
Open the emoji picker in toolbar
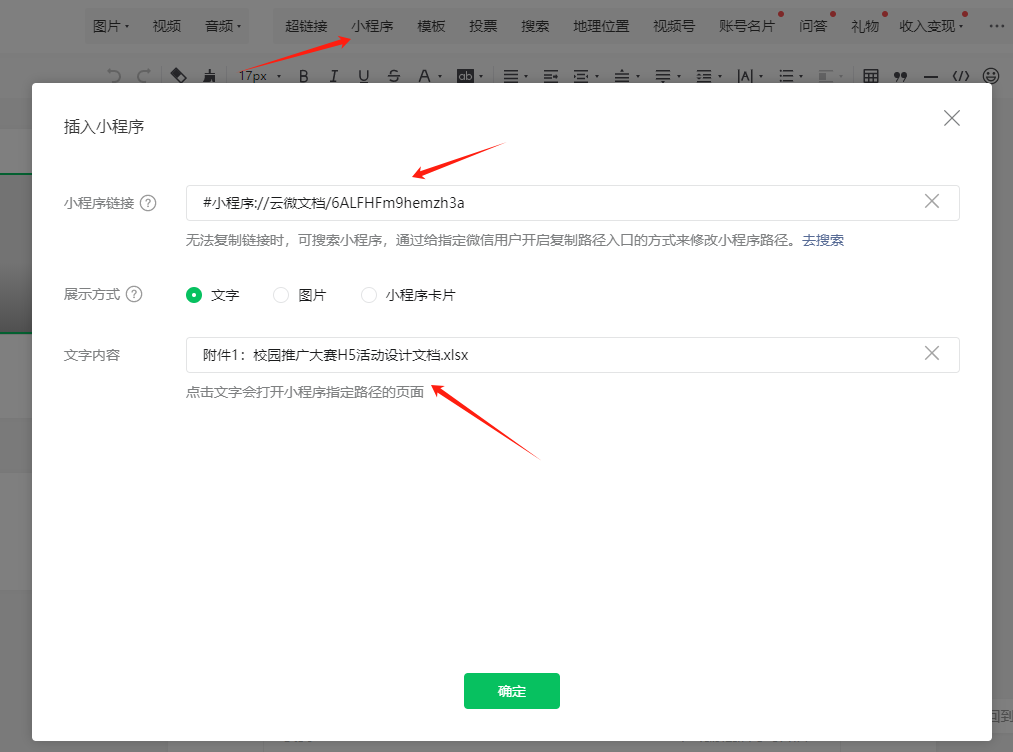[991, 76]
